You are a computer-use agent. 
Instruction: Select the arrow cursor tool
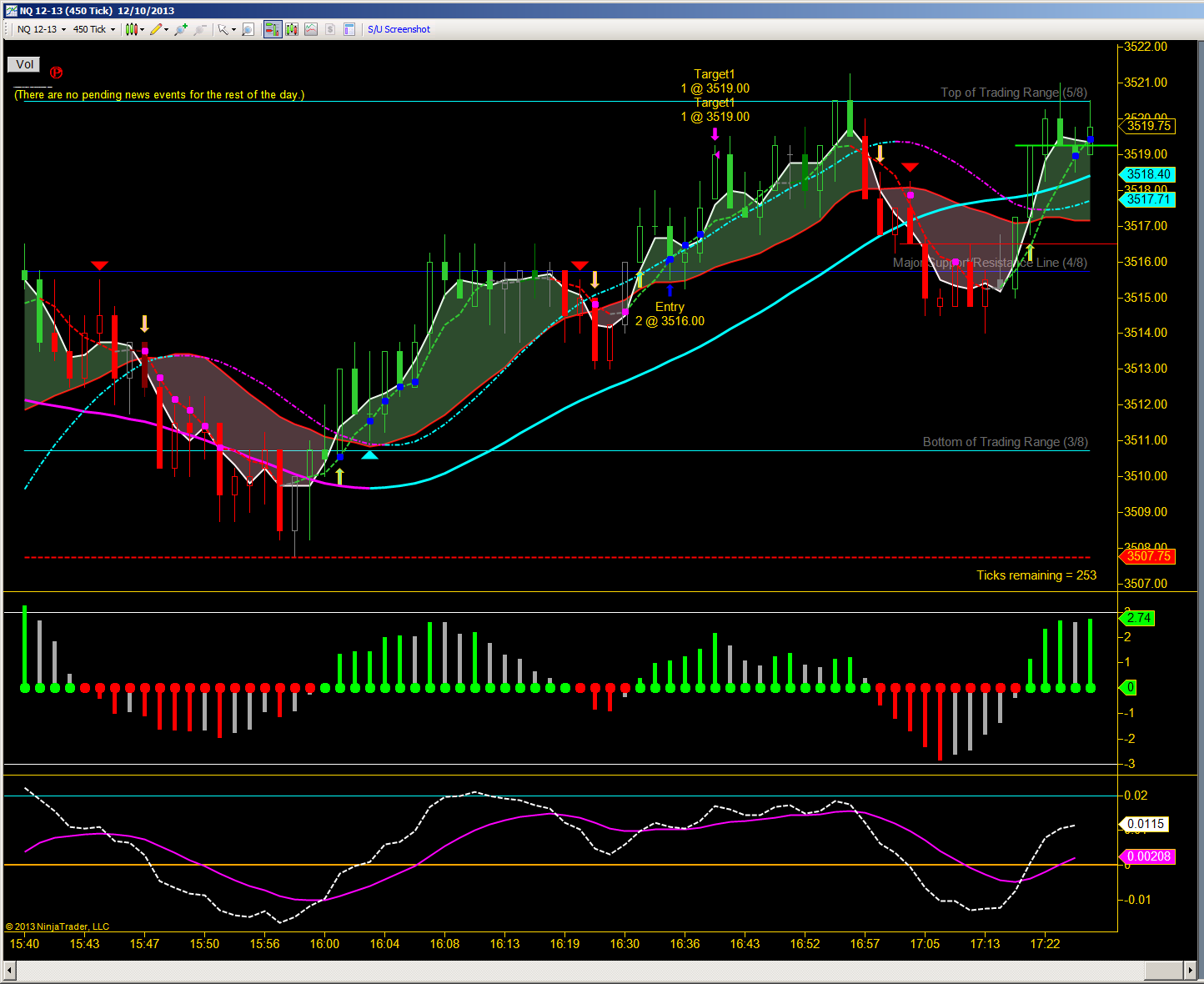pyautogui.click(x=223, y=29)
